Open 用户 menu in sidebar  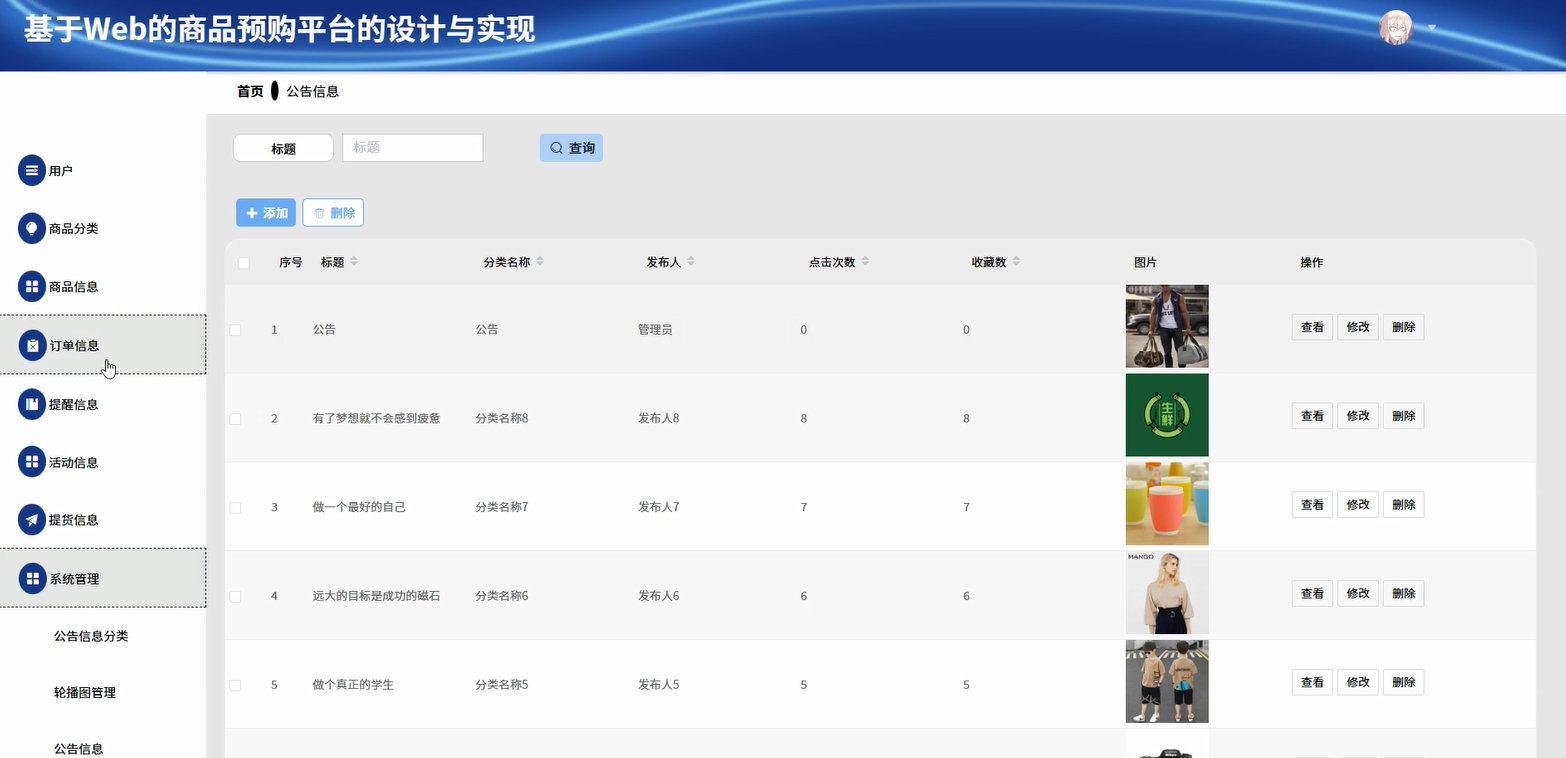(x=103, y=170)
